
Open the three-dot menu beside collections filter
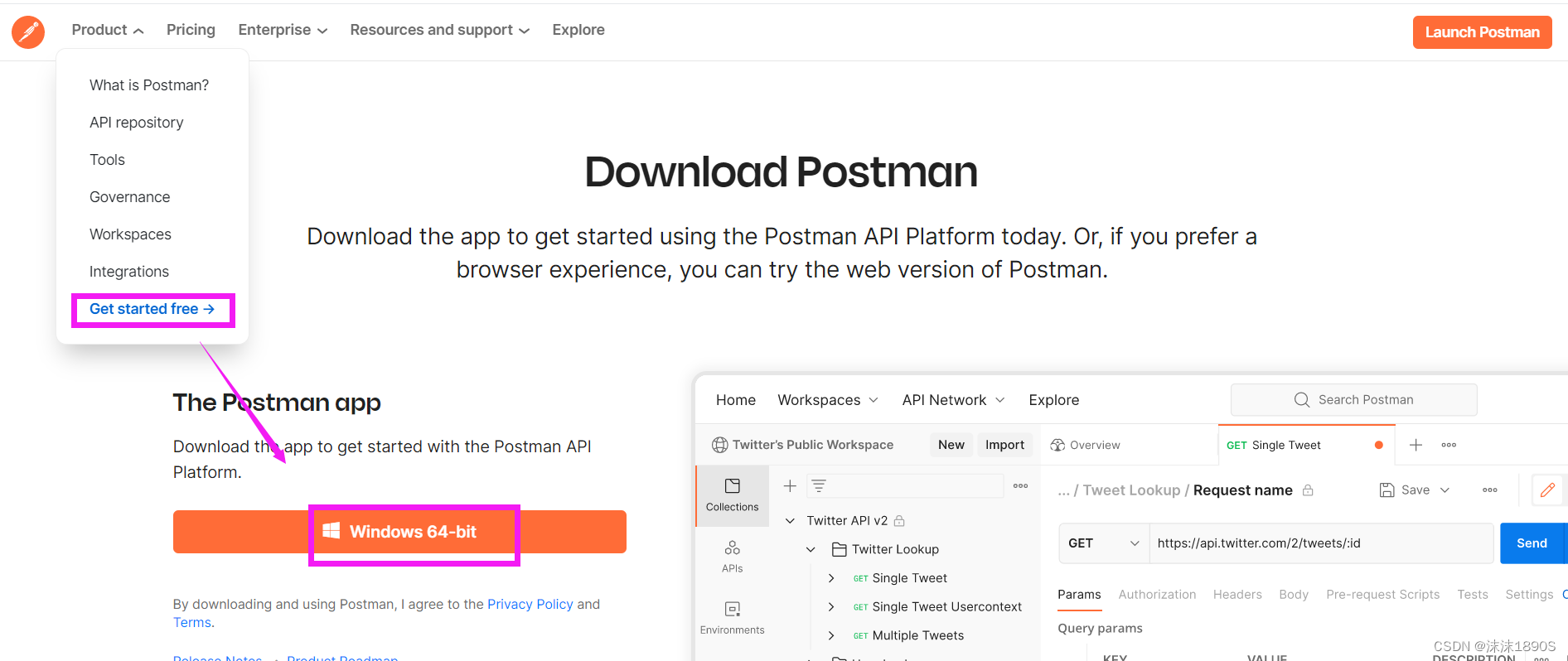click(1020, 486)
